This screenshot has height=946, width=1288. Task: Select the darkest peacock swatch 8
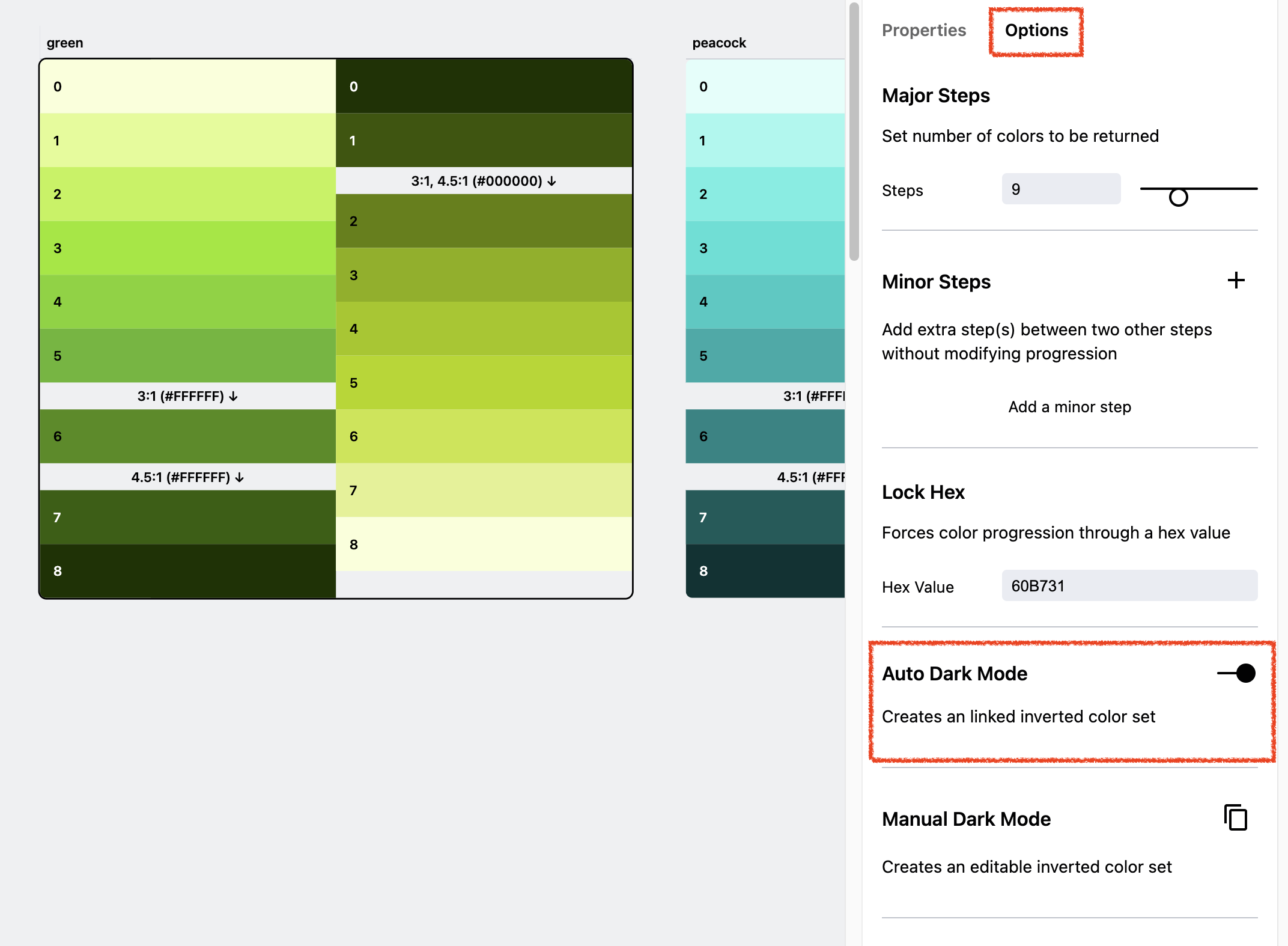pyautogui.click(x=764, y=571)
